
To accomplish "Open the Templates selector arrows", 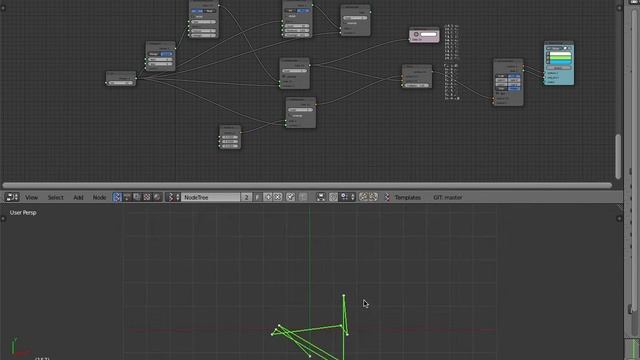I will pos(387,197).
